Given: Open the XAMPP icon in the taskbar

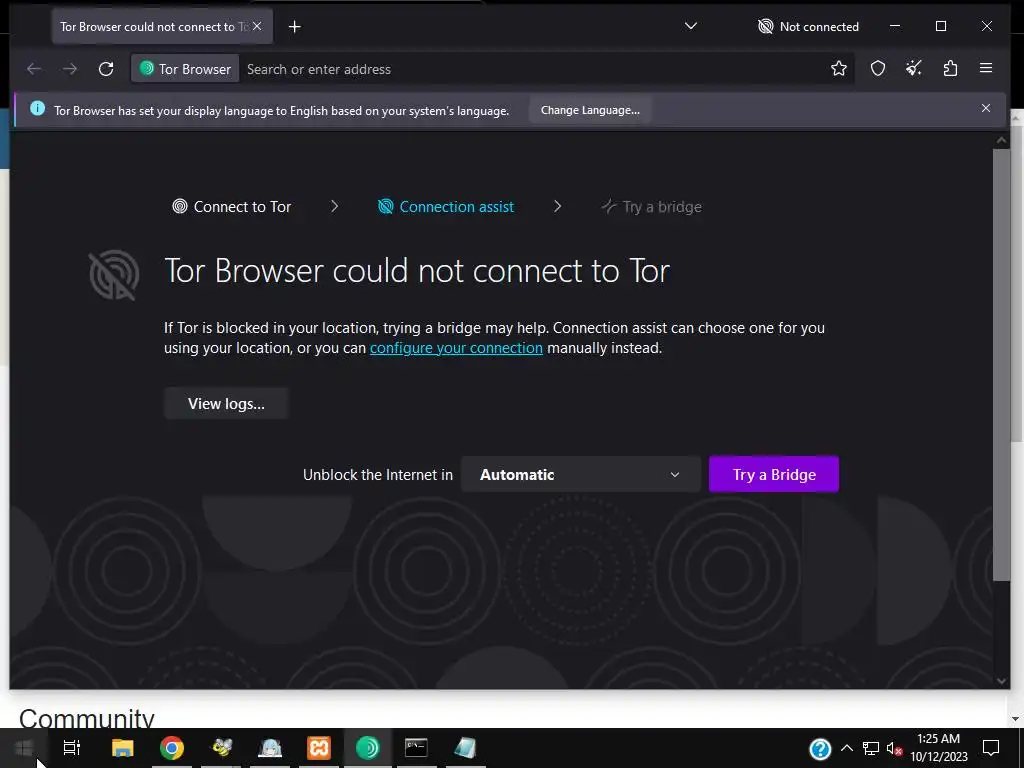Looking at the screenshot, I should tap(319, 748).
